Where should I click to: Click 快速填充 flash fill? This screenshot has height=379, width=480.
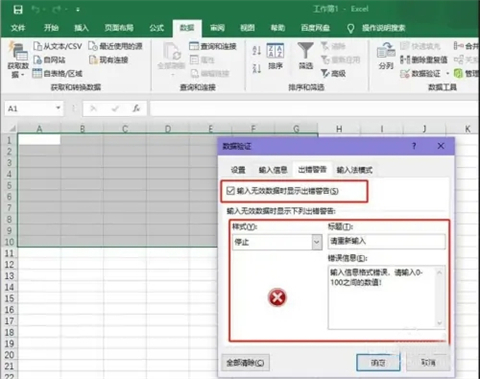tap(420, 46)
